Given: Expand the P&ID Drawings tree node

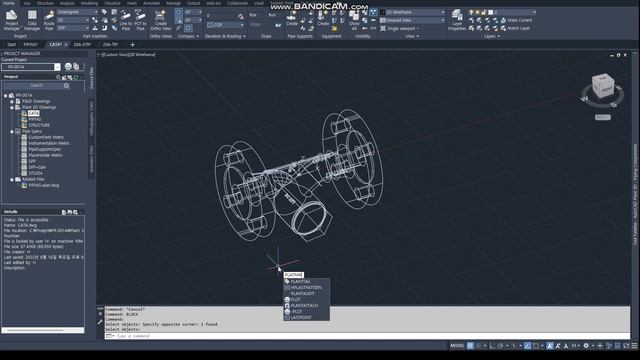Looking at the screenshot, I should [x=12, y=101].
